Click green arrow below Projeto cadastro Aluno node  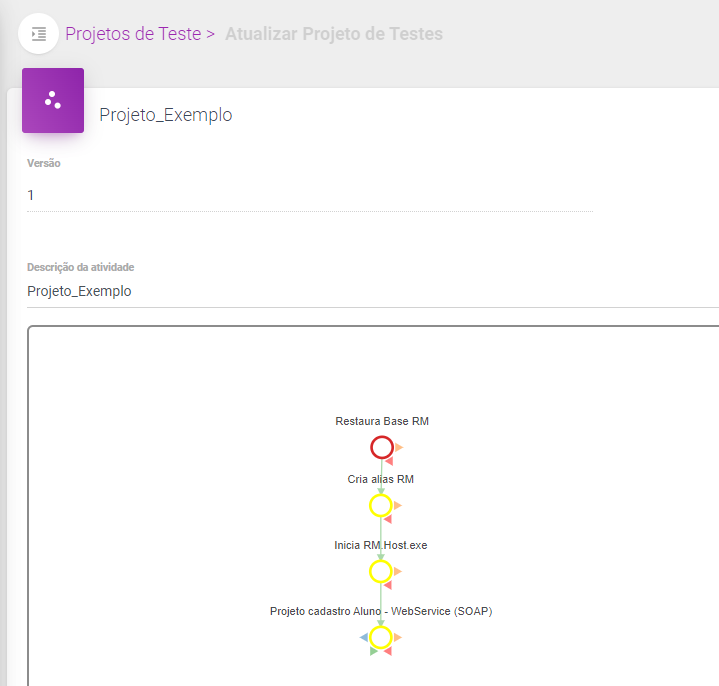[373, 651]
